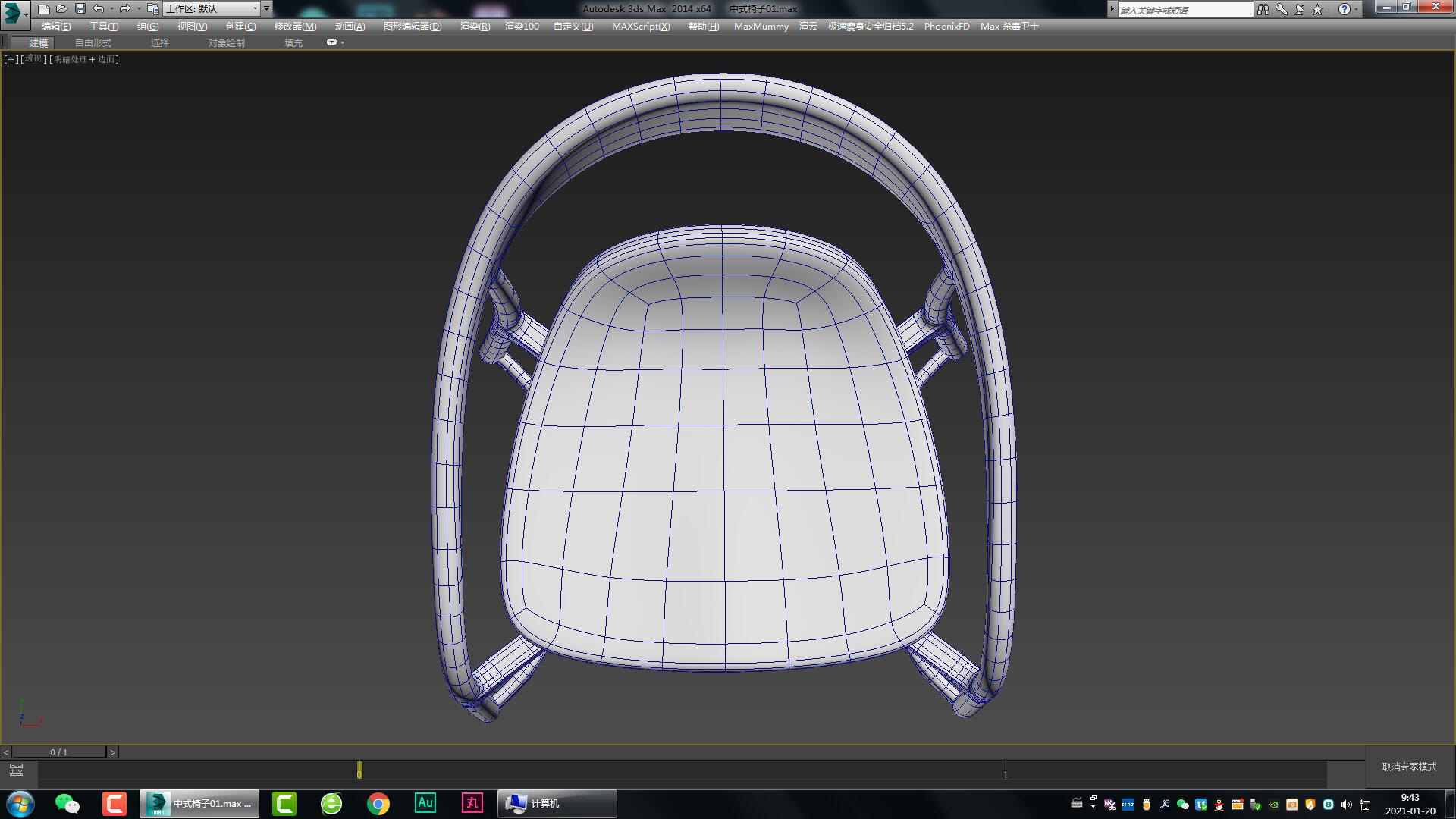1456x819 pixels.
Task: Click the New Scene file icon
Action: click(x=43, y=9)
